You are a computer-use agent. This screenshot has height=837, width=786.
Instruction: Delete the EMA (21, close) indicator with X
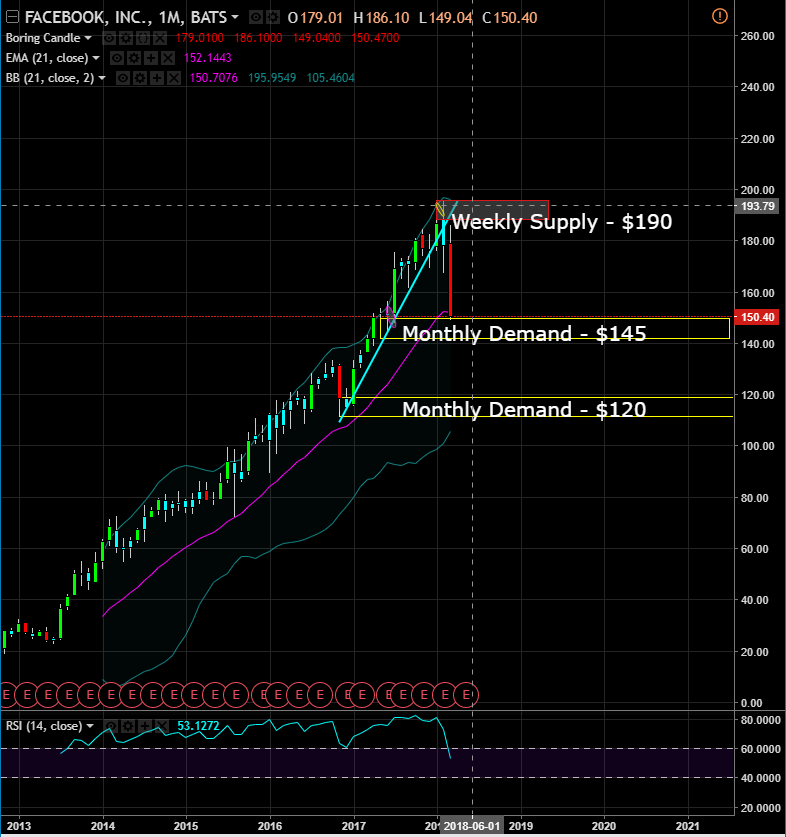coord(168,58)
